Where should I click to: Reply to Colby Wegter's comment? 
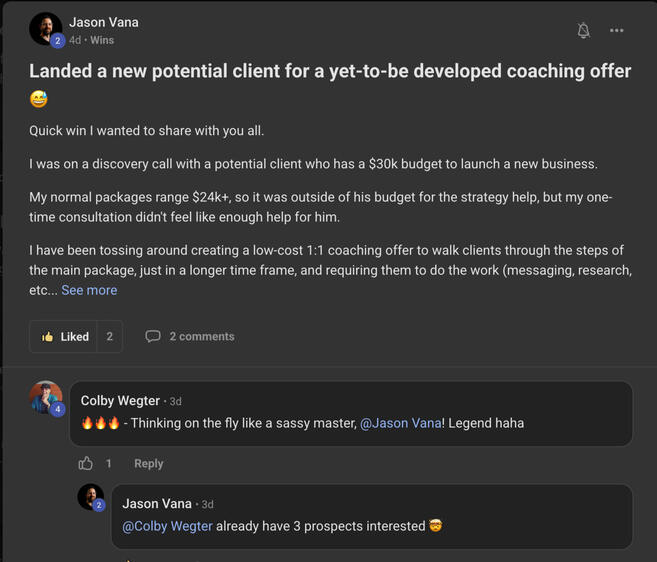click(148, 464)
